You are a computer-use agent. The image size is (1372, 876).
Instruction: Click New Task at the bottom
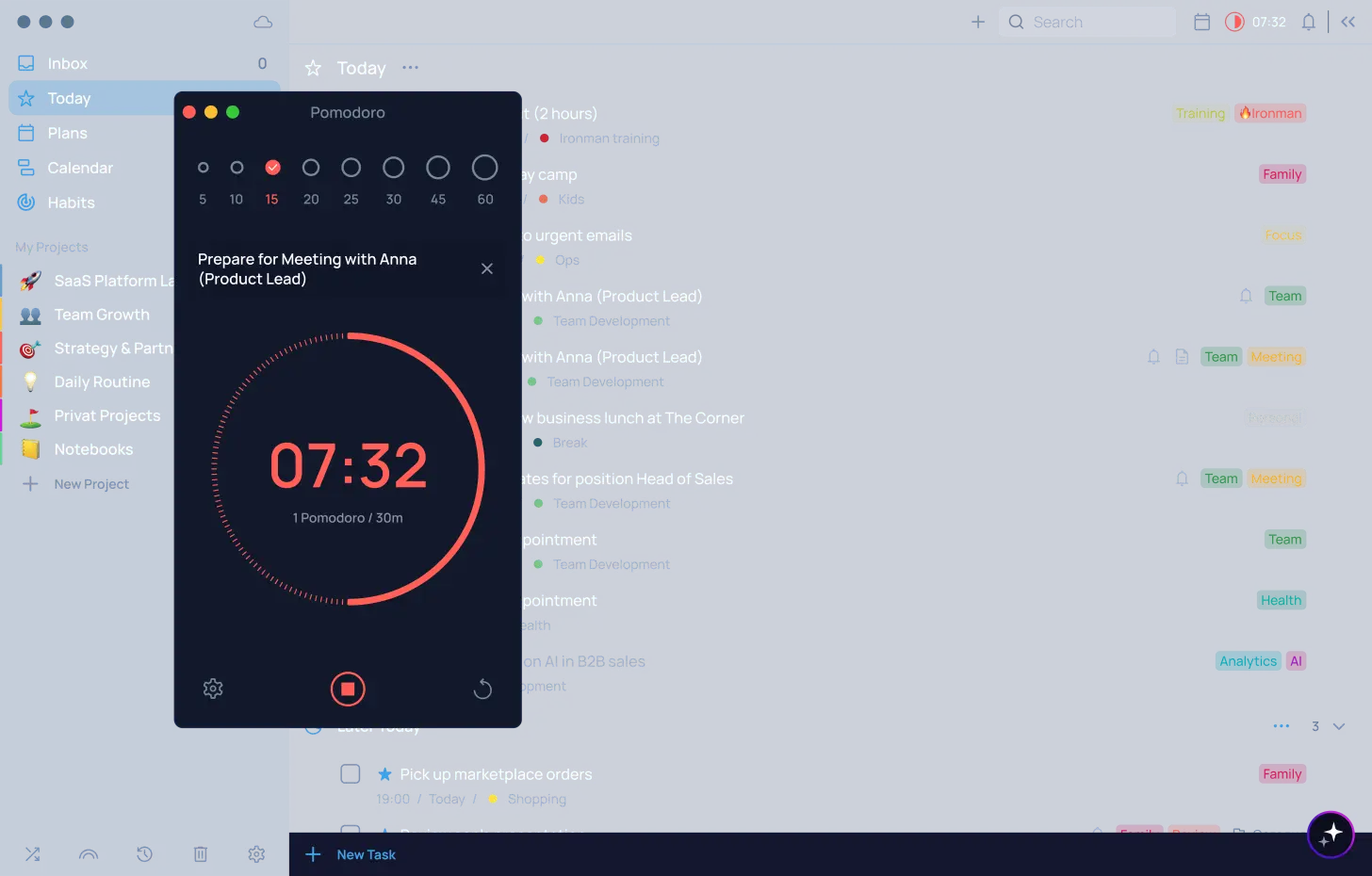[366, 854]
